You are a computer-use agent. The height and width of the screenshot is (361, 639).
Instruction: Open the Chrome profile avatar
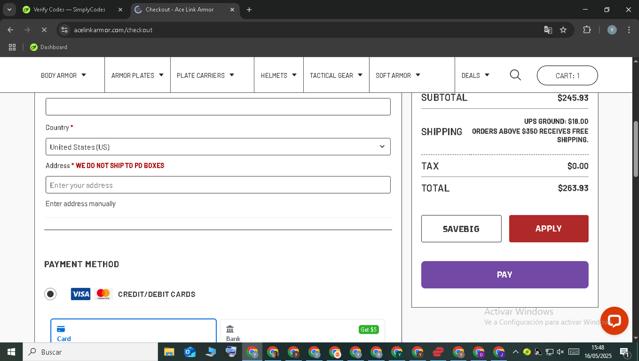612,30
